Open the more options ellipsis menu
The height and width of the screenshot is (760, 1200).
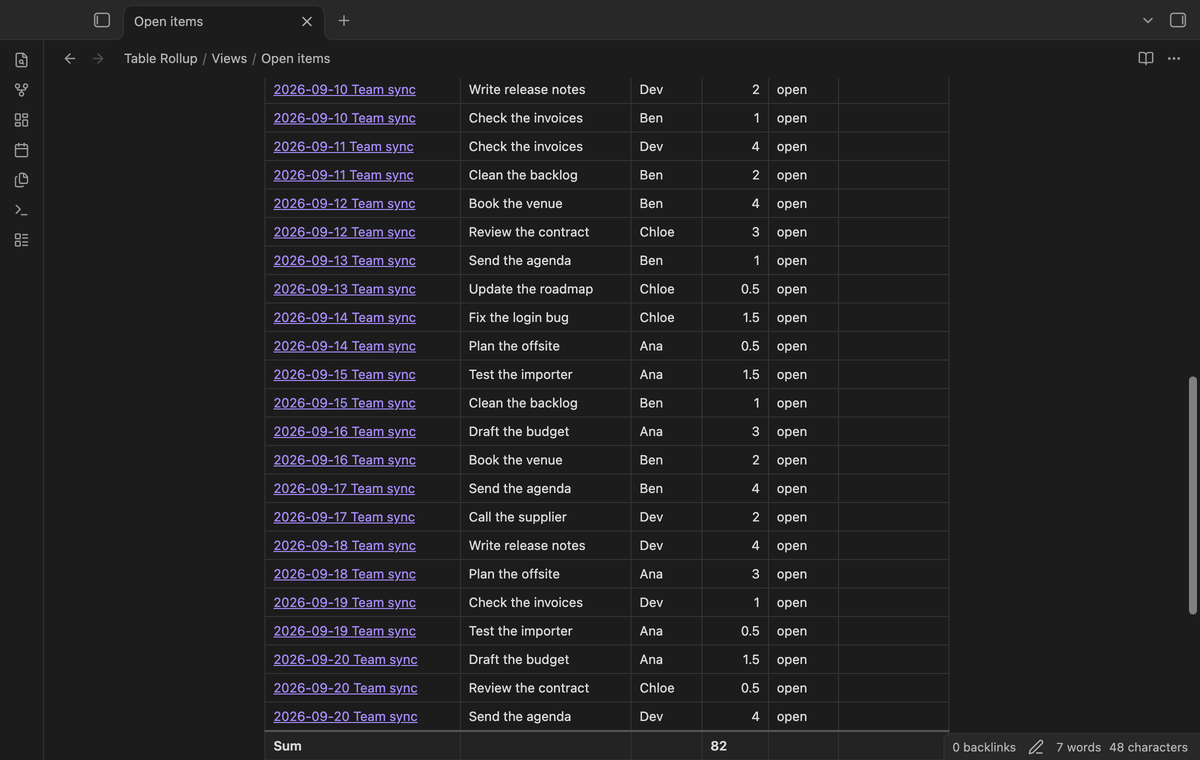point(1174,58)
